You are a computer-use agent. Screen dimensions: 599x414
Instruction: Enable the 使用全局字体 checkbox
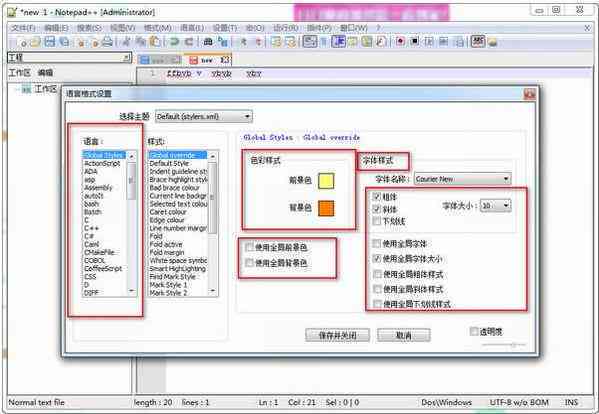pos(377,244)
